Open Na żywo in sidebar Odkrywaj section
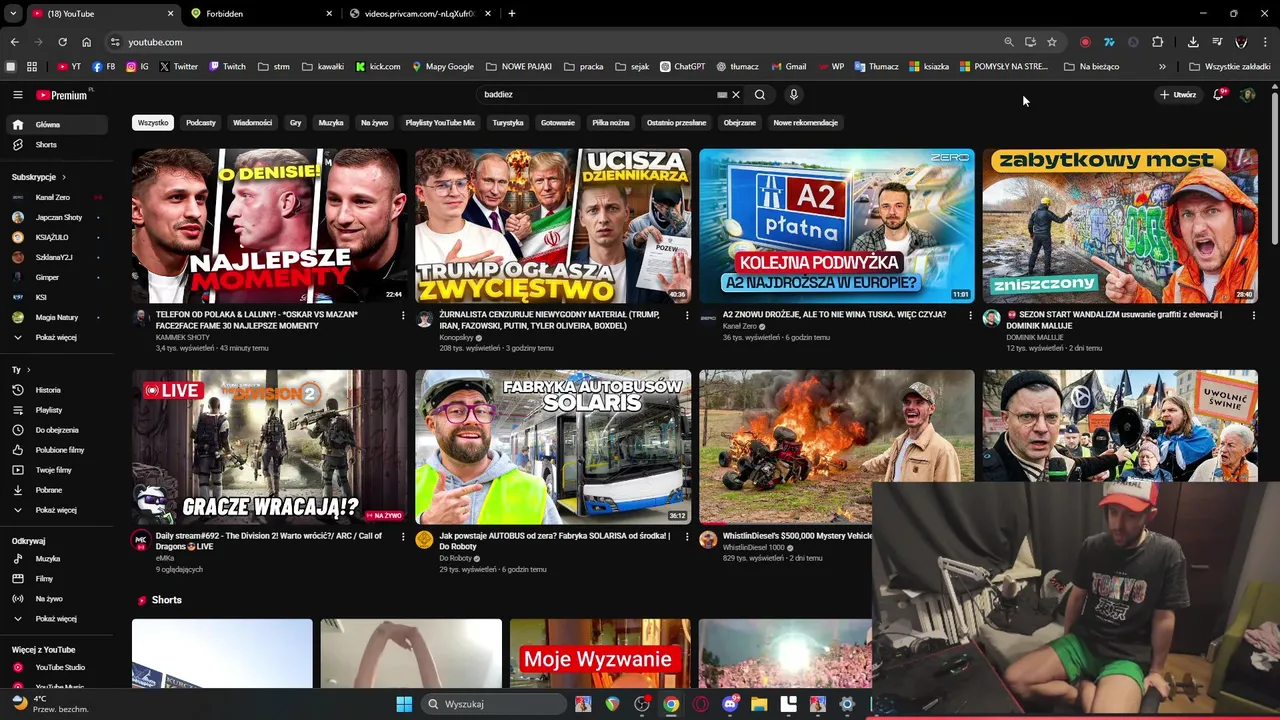Screen dimensions: 1280x720 click(56, 599)
